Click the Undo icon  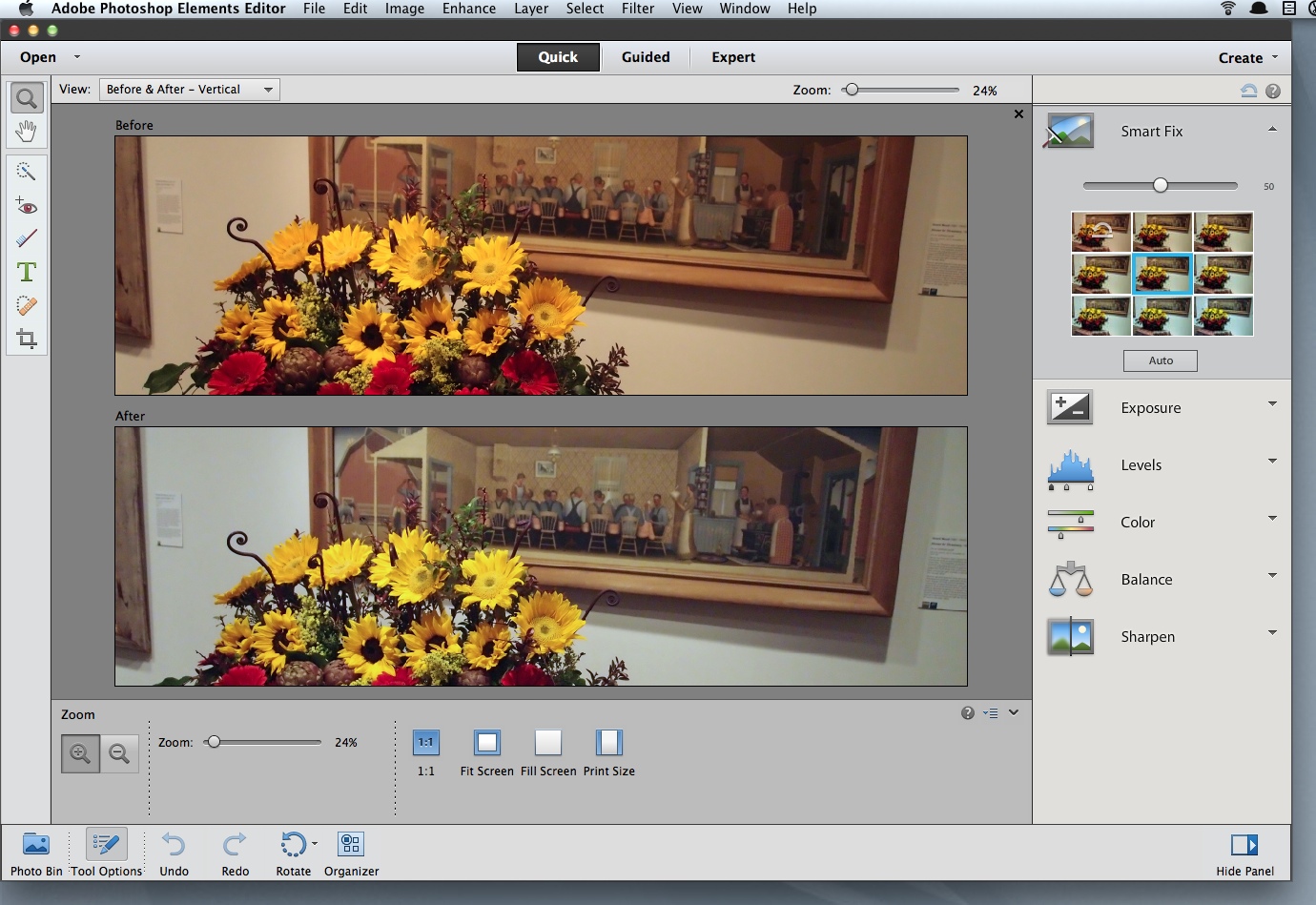click(x=174, y=845)
